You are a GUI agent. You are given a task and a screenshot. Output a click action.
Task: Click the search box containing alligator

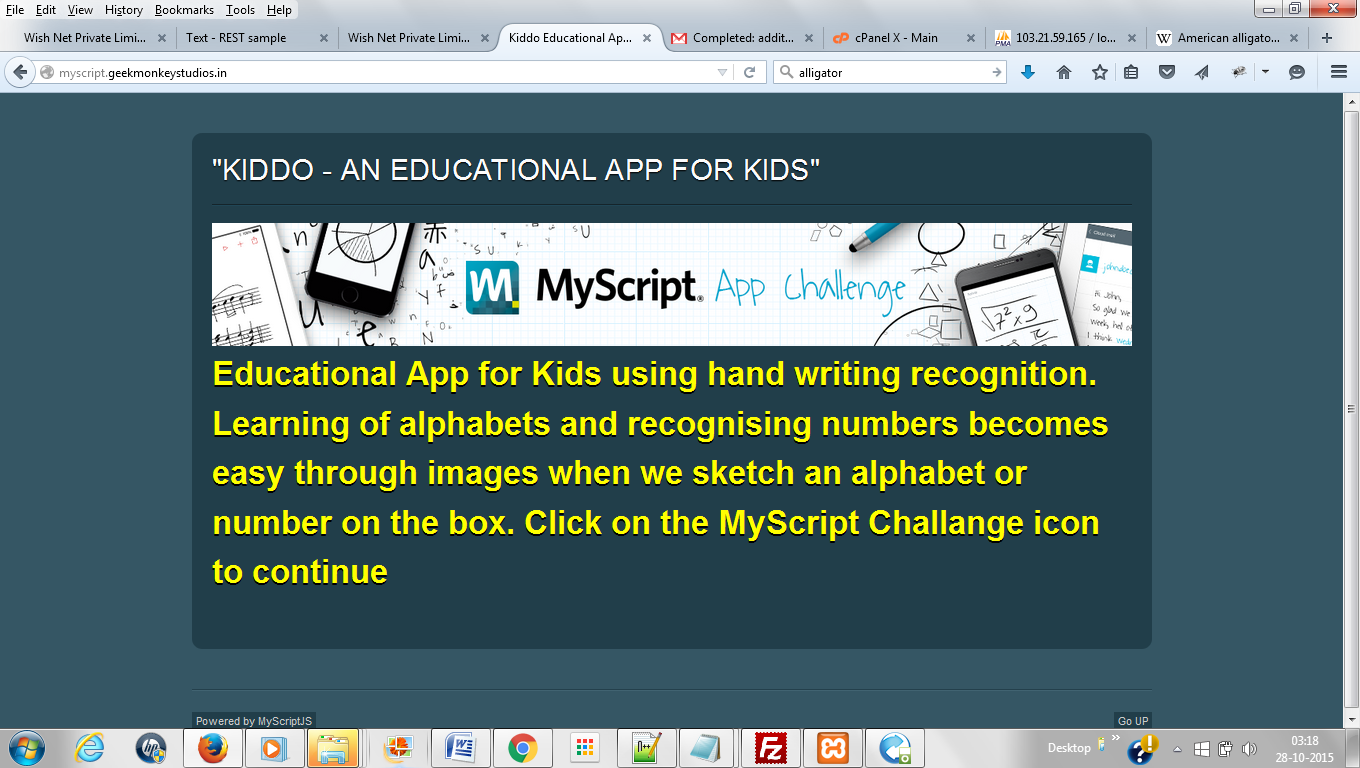pyautogui.click(x=890, y=72)
